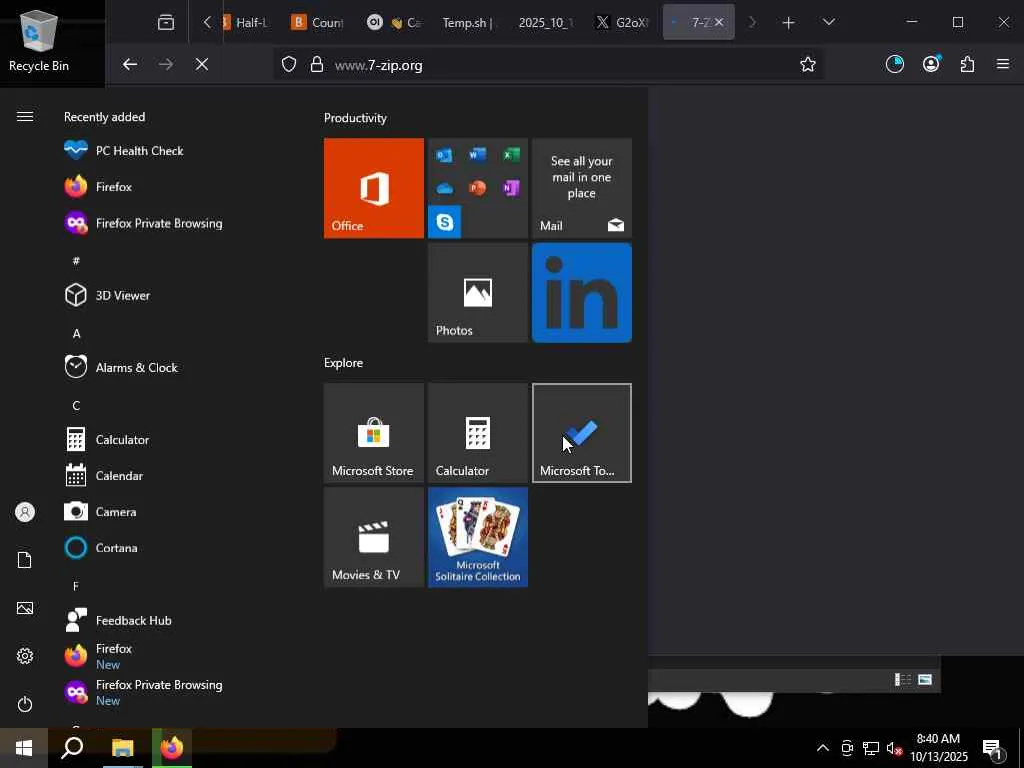Jump to the '#' letter section header

[76, 261]
